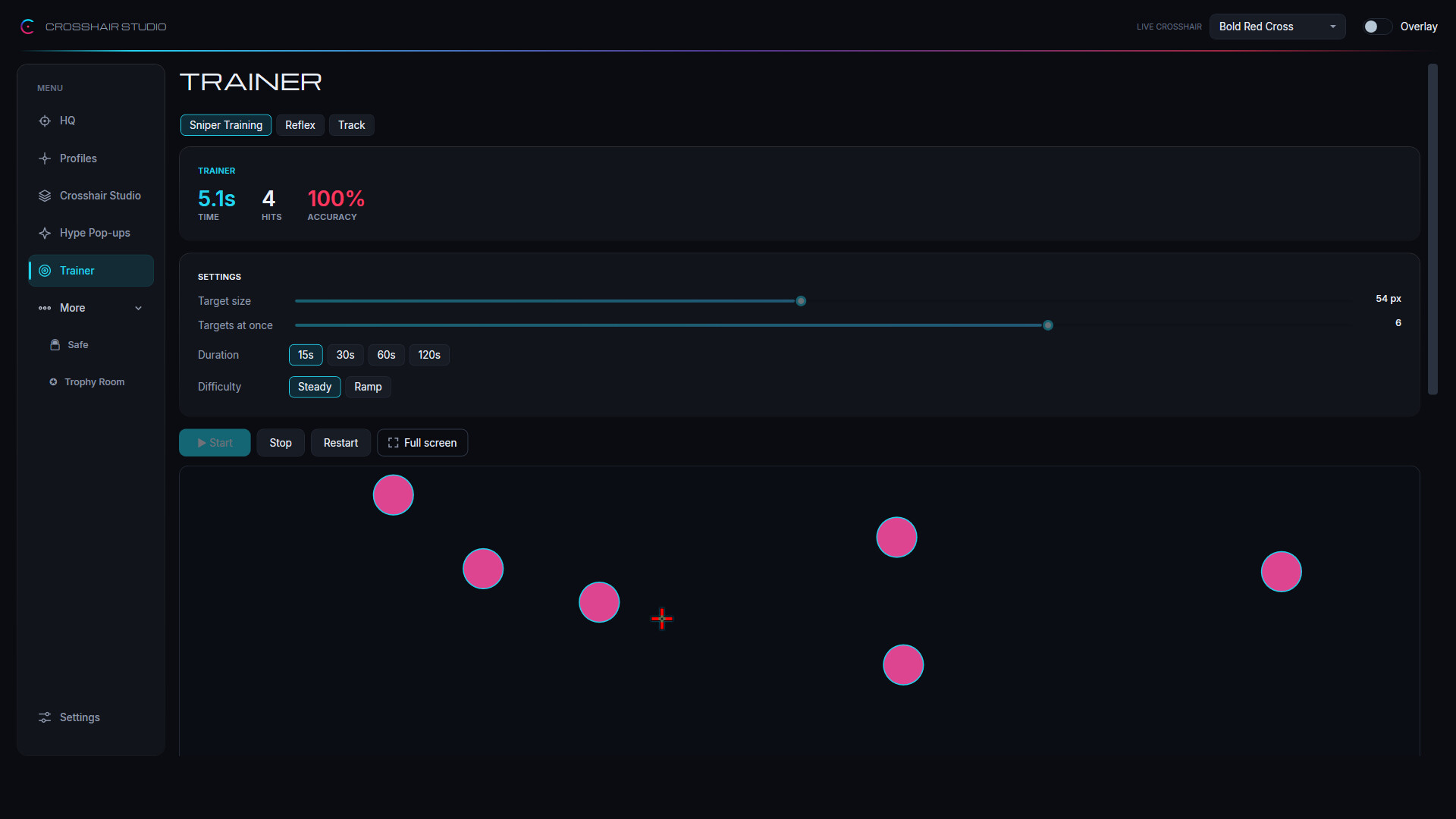Click the Targets at once slider handle
This screenshot has height=819, width=1456.
pos(1048,325)
